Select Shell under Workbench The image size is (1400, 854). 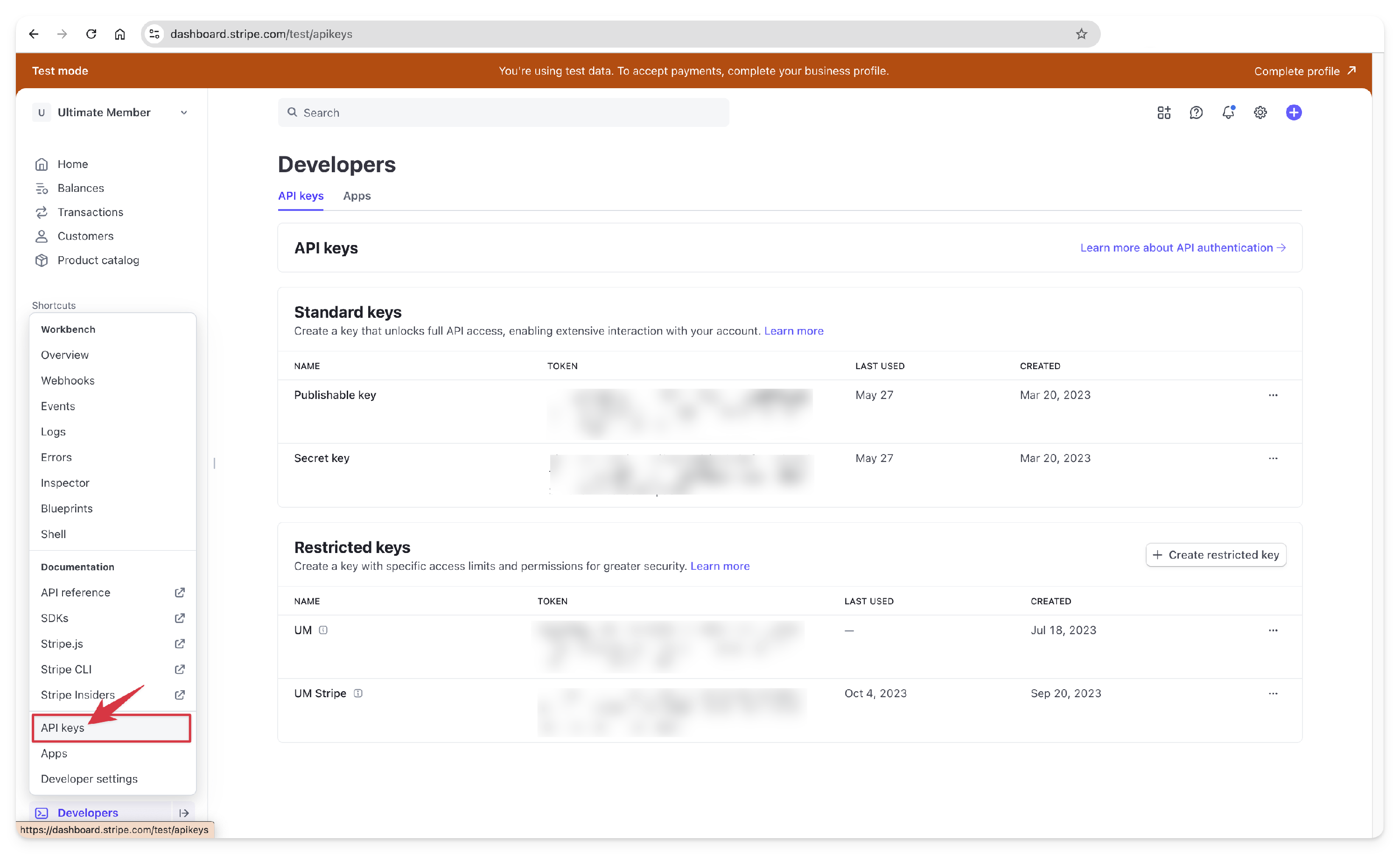[x=53, y=534]
